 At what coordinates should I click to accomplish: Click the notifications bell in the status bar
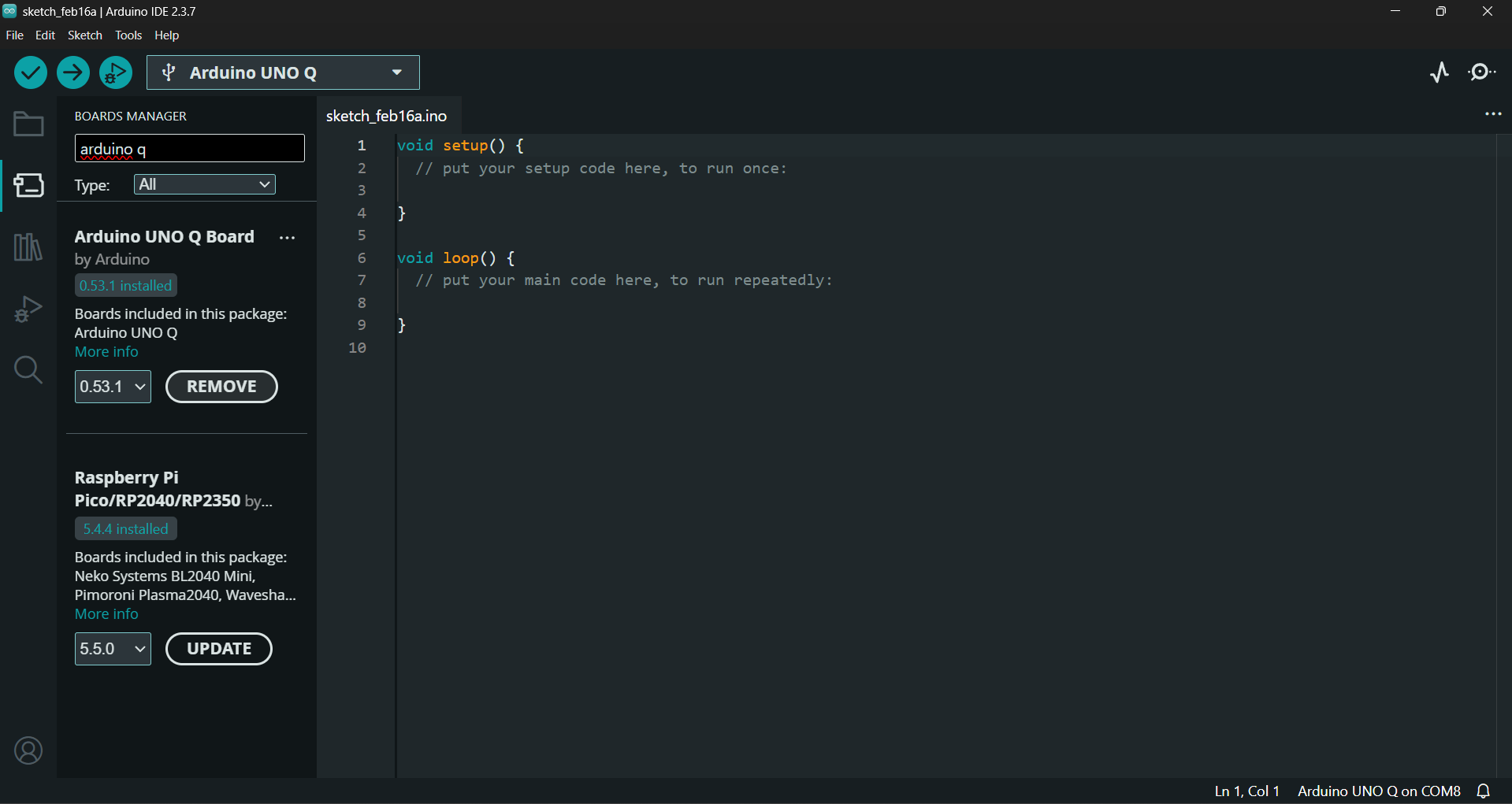1484,791
